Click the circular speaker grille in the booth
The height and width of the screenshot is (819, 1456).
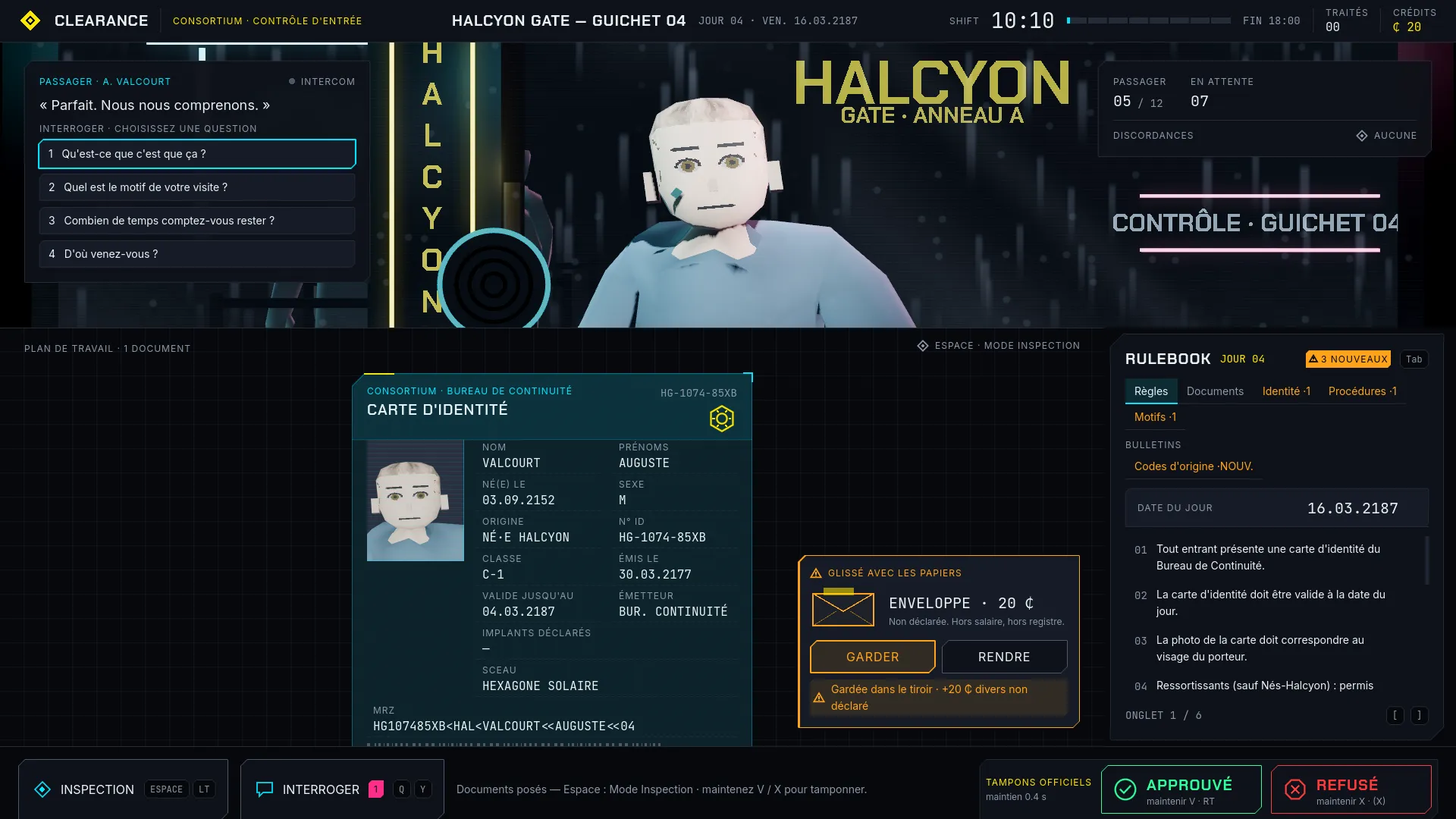pos(494,284)
